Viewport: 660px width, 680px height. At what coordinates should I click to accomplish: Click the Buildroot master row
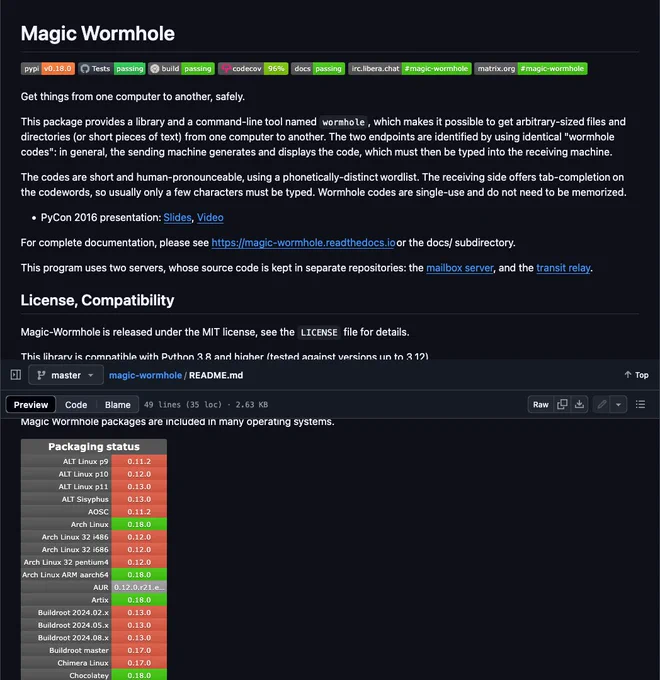[94, 650]
